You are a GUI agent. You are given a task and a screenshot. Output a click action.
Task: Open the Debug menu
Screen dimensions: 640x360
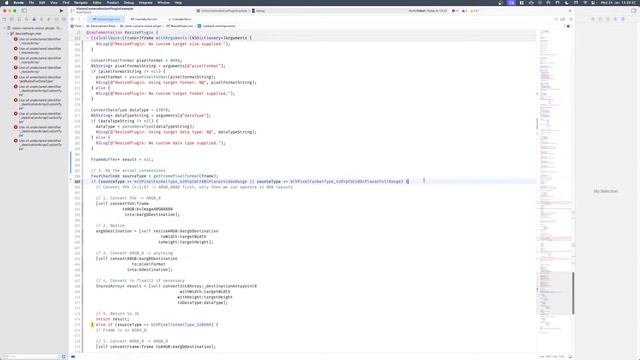[x=129, y=2]
